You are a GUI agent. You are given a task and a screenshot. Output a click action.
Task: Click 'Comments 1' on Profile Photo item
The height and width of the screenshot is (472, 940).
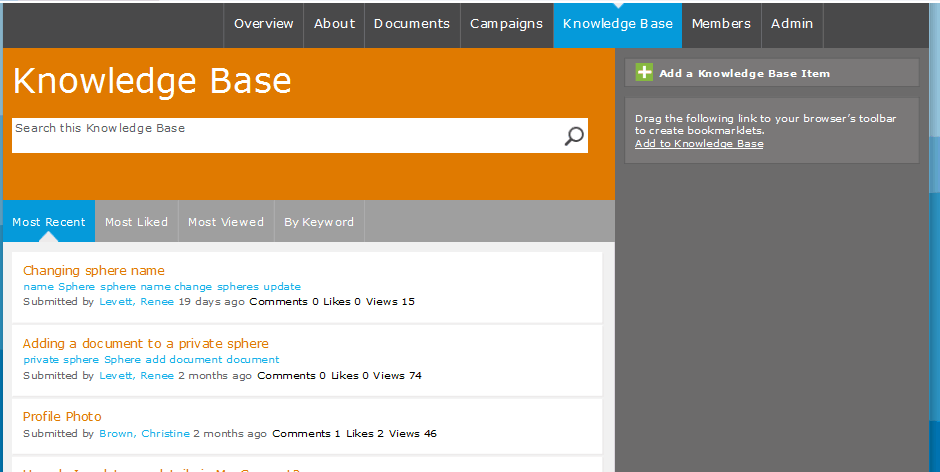(306, 434)
